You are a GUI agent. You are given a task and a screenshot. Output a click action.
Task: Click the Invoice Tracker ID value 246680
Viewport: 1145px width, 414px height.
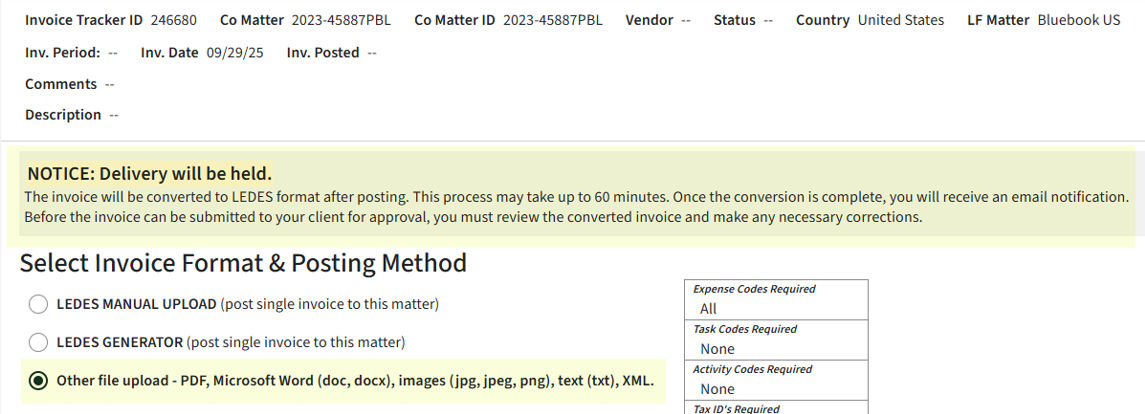tap(171, 20)
